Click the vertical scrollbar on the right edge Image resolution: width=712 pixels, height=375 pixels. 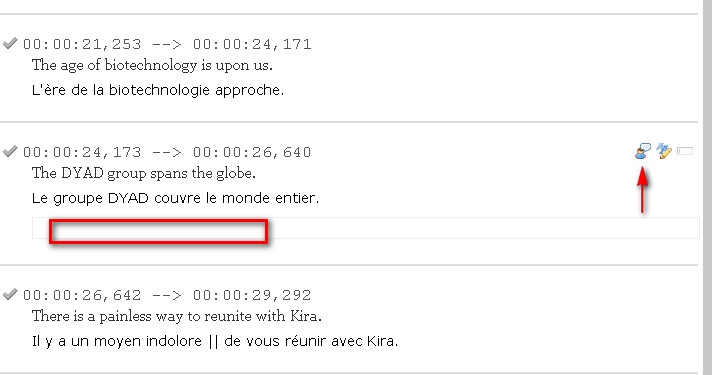click(707, 188)
